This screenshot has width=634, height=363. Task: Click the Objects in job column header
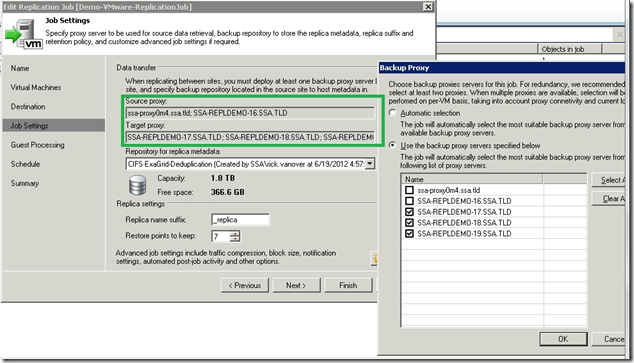569,49
